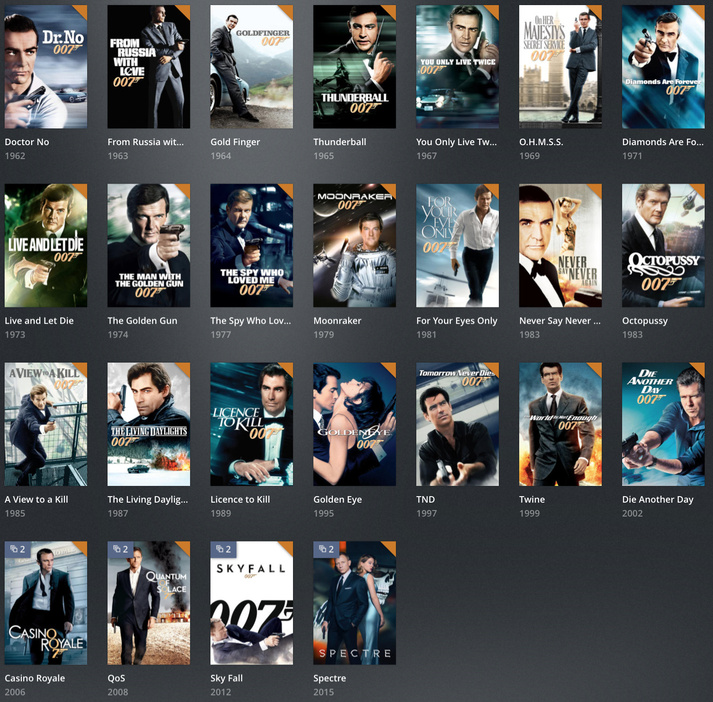Screen dimensions: 713x702
Task: Open On Her Majesty's Secret Service poster
Action: click(560, 67)
